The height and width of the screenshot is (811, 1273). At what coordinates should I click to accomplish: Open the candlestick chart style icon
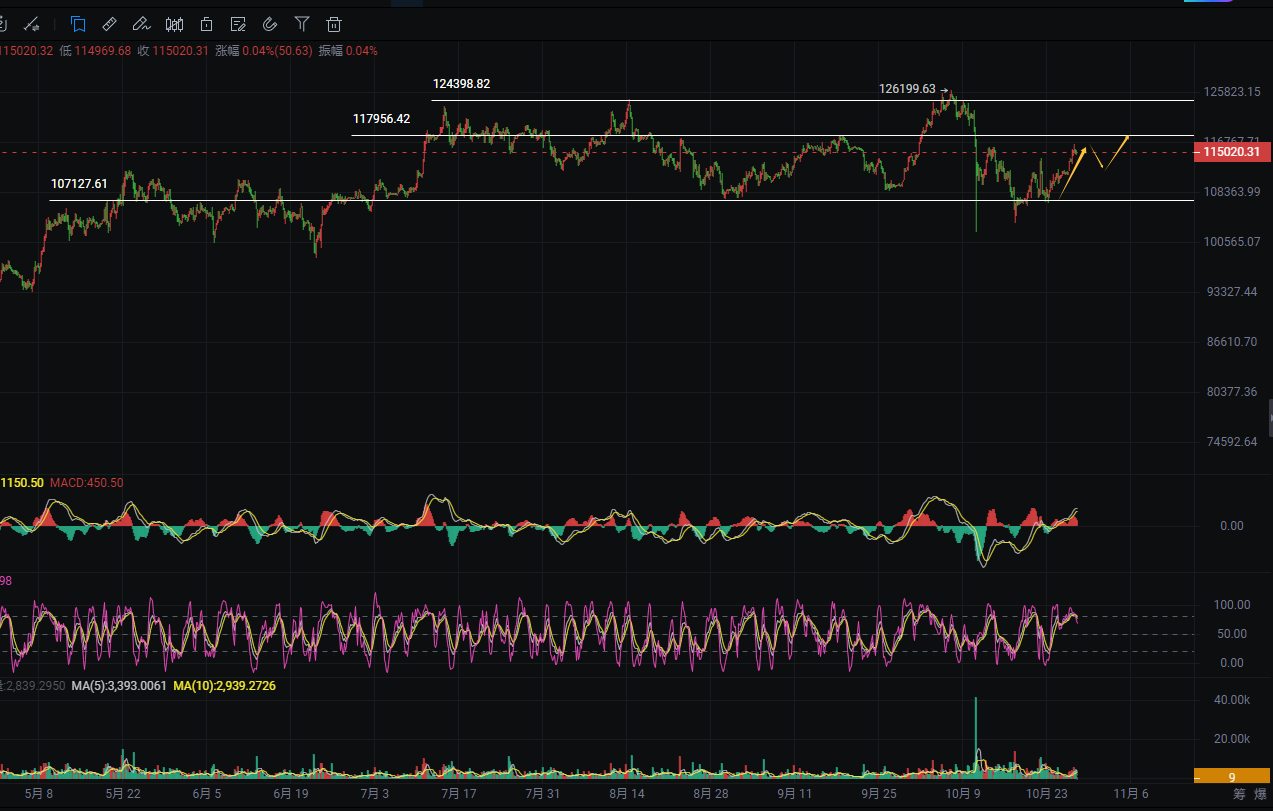174,23
